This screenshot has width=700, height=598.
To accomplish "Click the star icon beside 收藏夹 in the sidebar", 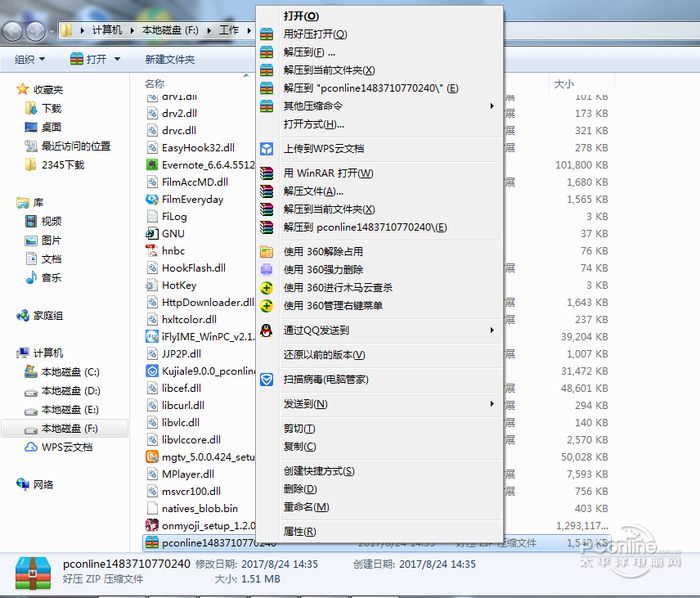I will pyautogui.click(x=22, y=89).
